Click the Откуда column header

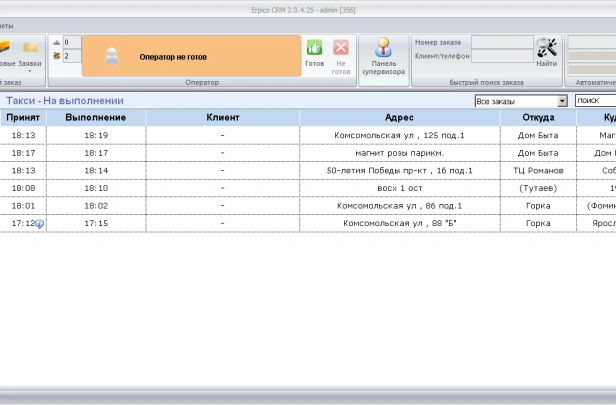(x=538, y=118)
